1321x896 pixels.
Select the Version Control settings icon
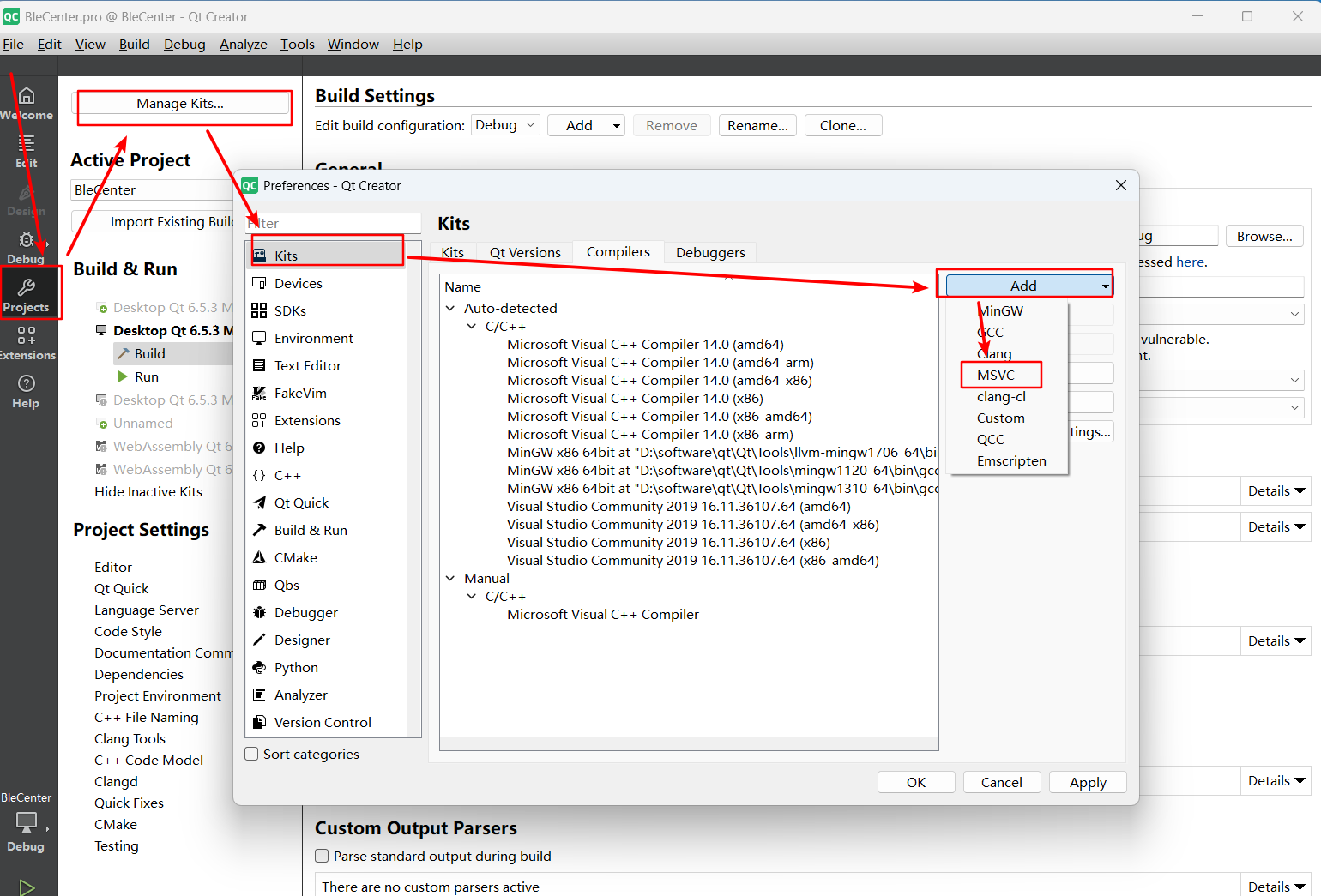259,722
